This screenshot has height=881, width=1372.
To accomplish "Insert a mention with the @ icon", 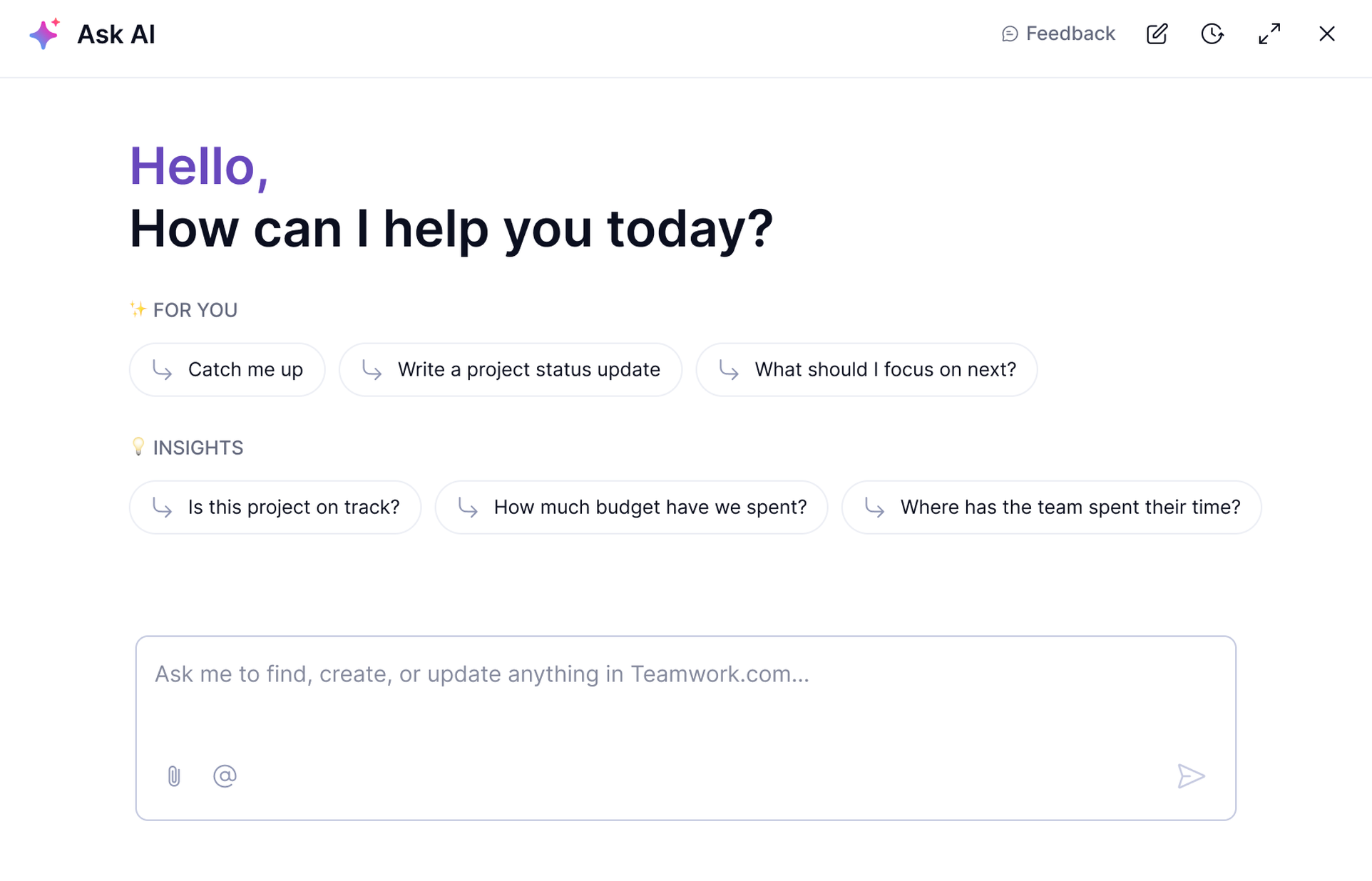I will click(x=225, y=776).
